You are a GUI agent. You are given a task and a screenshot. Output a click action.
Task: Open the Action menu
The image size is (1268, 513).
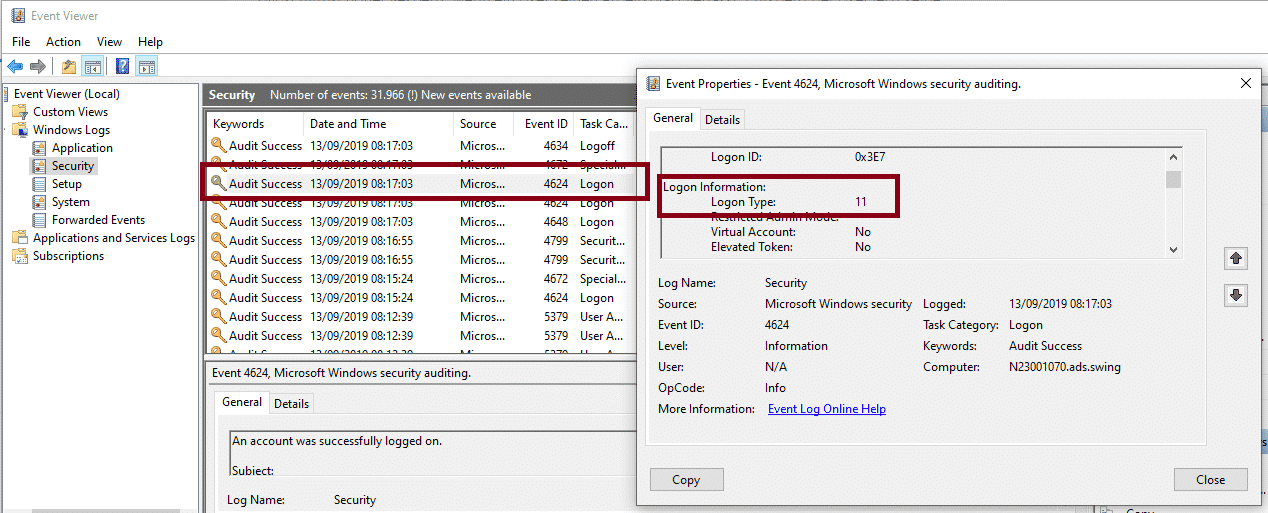63,42
